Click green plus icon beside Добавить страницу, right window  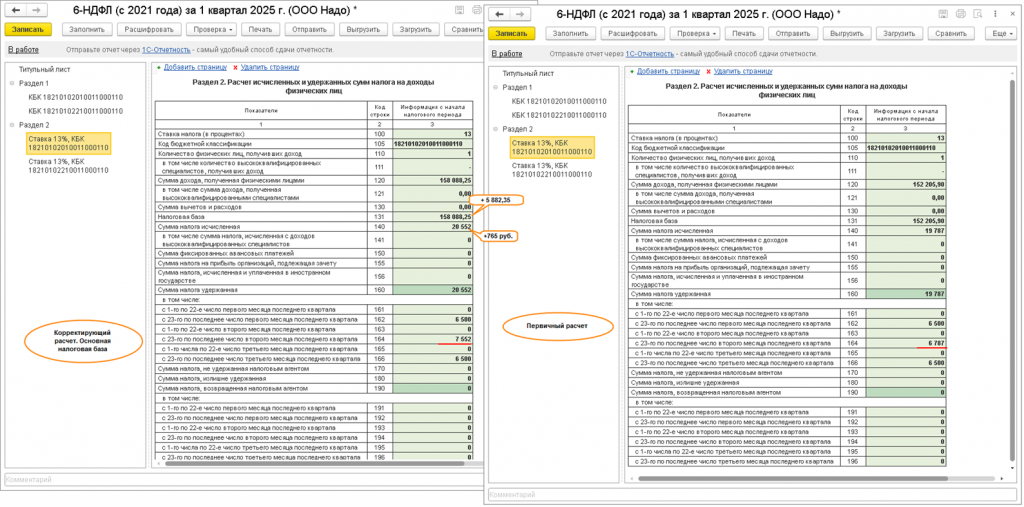click(x=632, y=71)
